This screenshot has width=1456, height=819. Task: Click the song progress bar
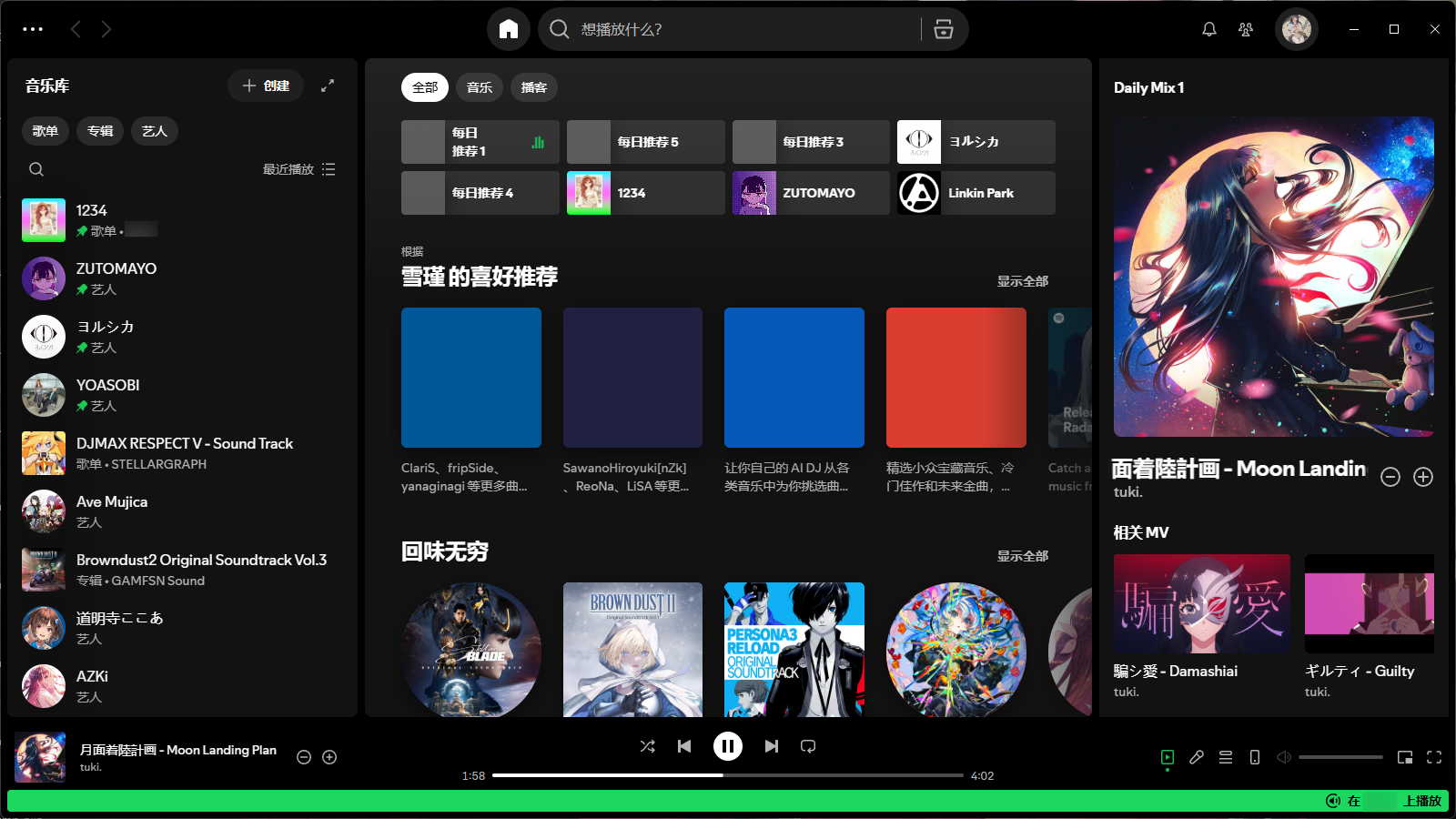pyautogui.click(x=727, y=775)
